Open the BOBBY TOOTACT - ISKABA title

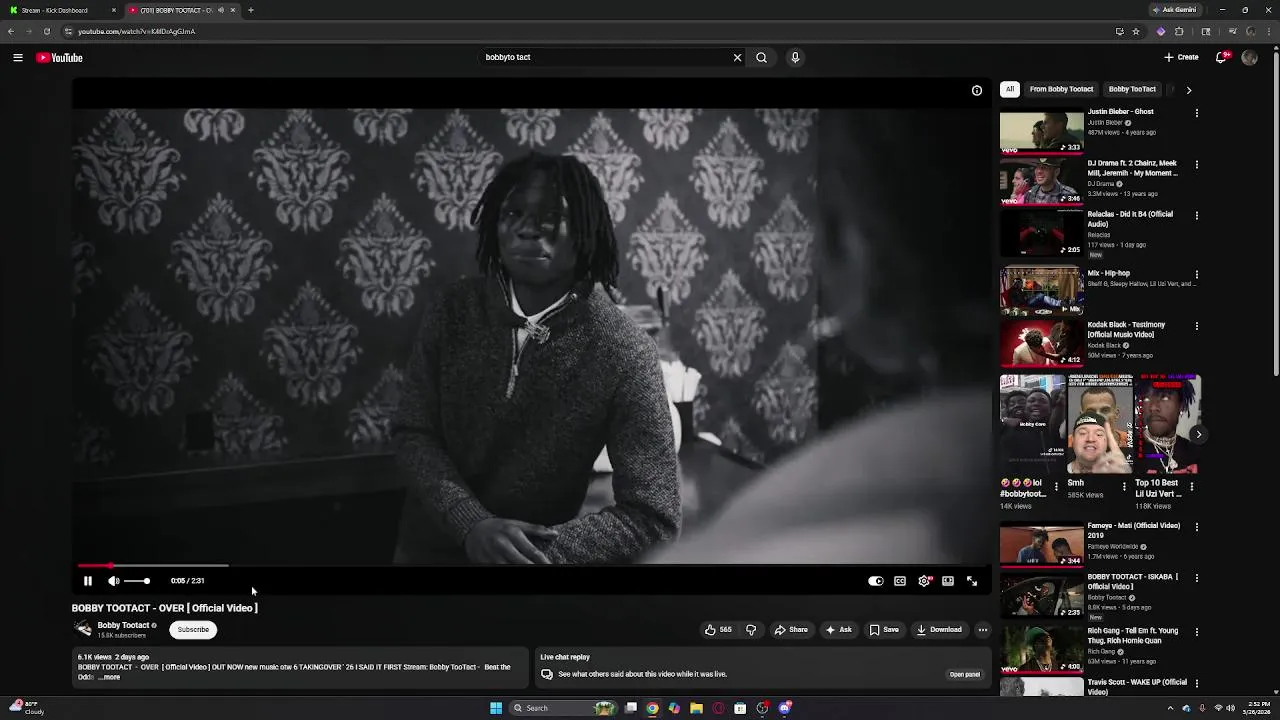pyautogui.click(x=1133, y=582)
